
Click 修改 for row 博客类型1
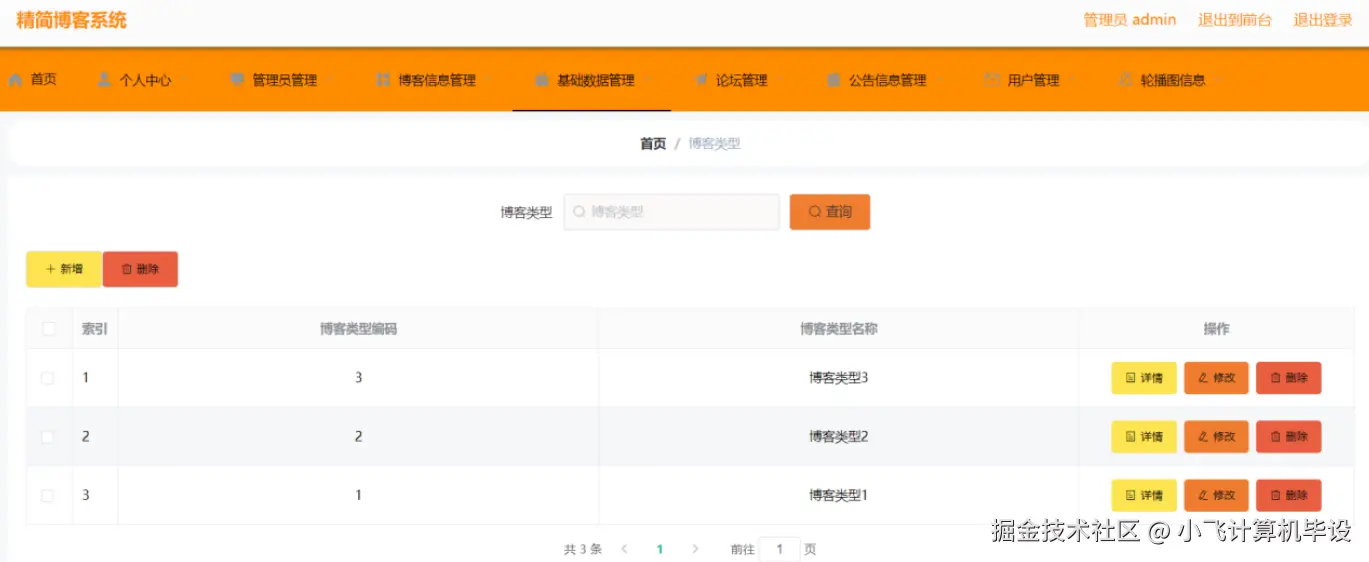point(1217,496)
